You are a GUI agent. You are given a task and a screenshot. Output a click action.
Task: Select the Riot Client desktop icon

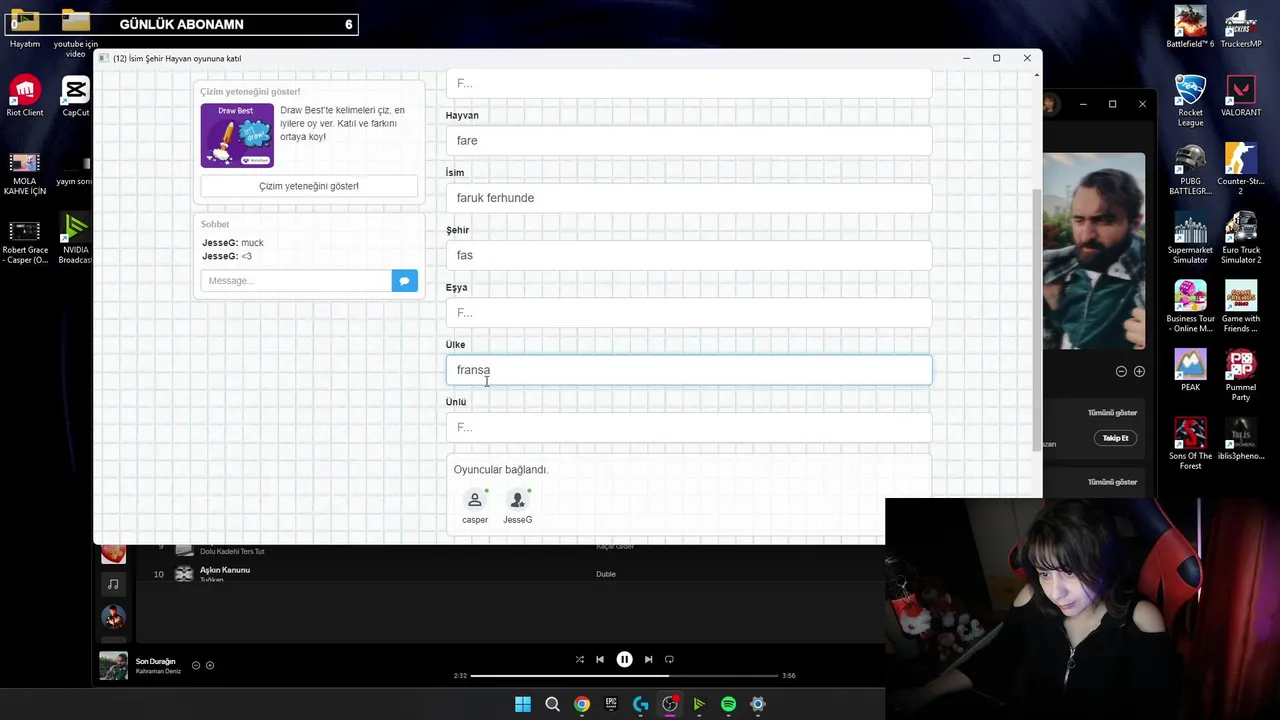(x=25, y=96)
